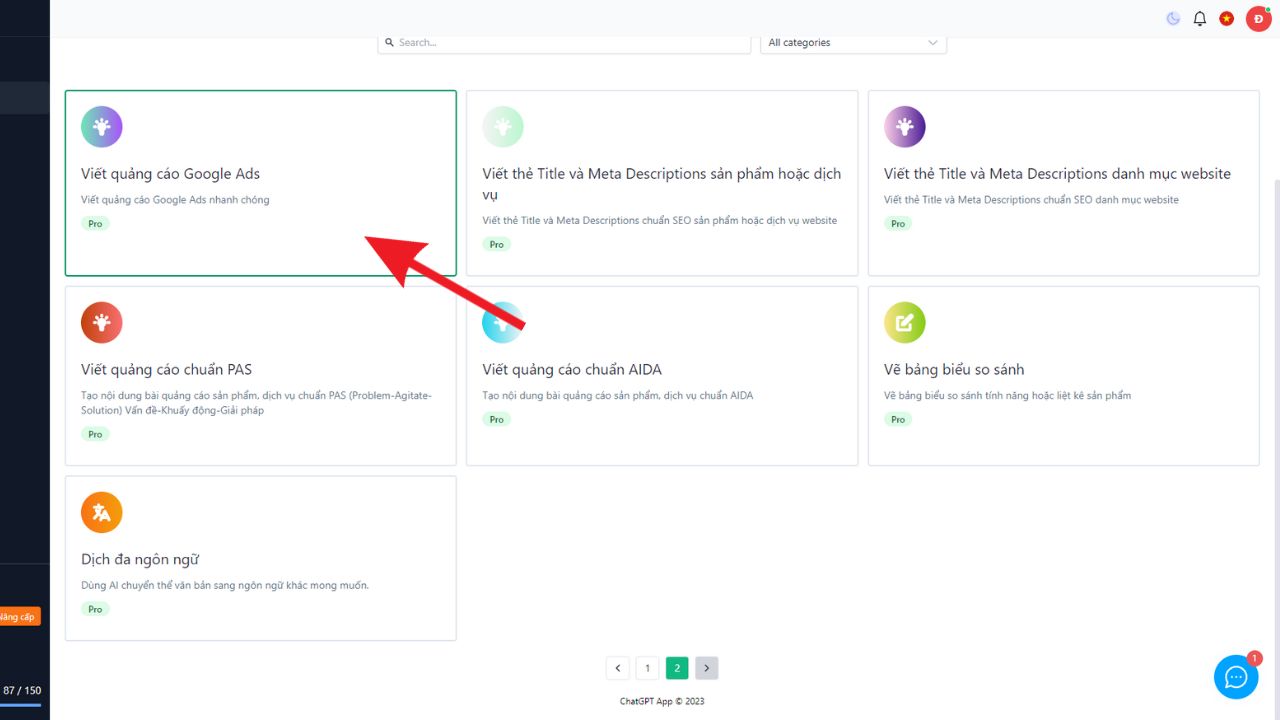Open Viết thẻ Title và Meta Descriptions sản phẩm hoặc dịch vụ
This screenshot has height=720, width=1280.
point(661,184)
